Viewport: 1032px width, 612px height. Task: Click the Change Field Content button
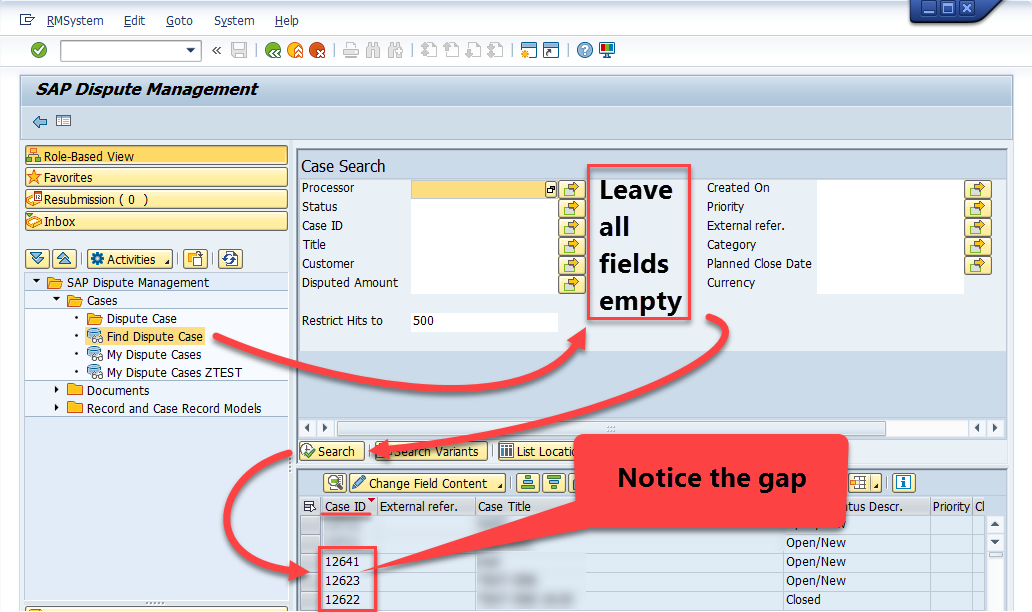pos(428,483)
